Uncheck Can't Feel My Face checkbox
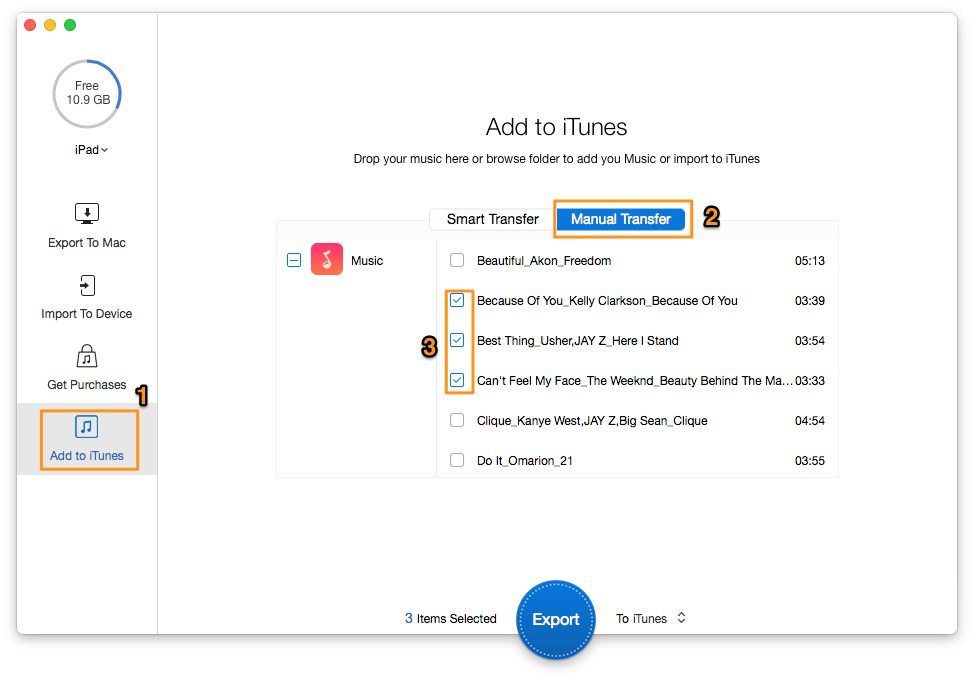Viewport: 974px width, 681px height. click(x=457, y=380)
